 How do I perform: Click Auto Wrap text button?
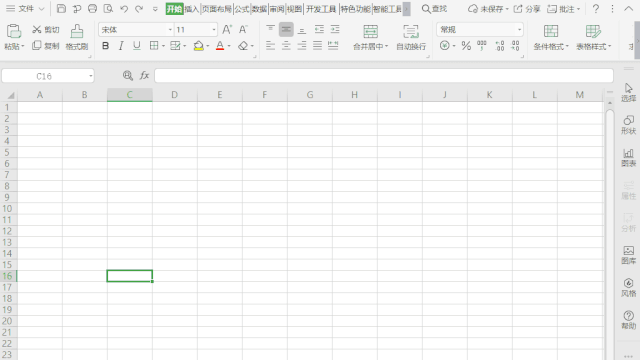point(411,37)
